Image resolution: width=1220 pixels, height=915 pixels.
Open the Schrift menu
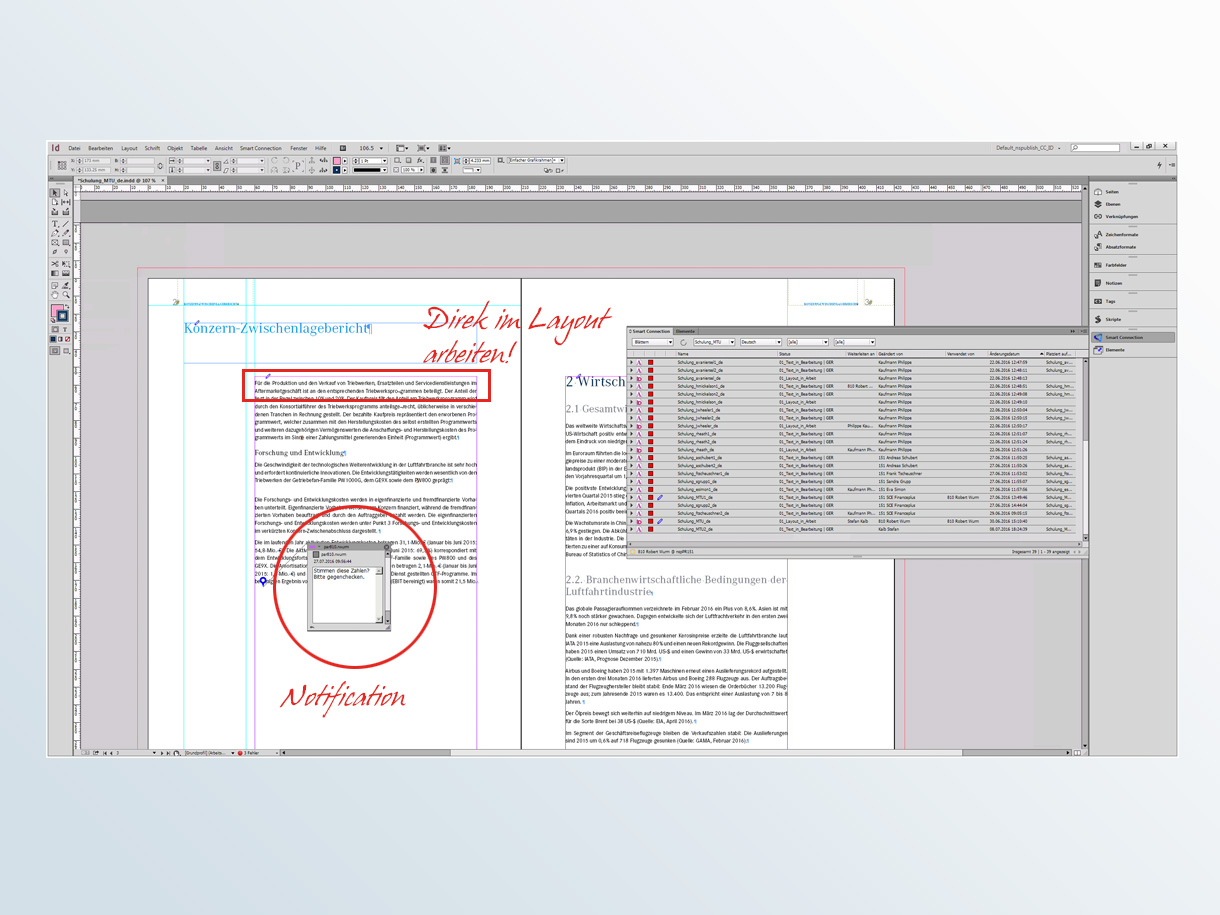point(151,148)
